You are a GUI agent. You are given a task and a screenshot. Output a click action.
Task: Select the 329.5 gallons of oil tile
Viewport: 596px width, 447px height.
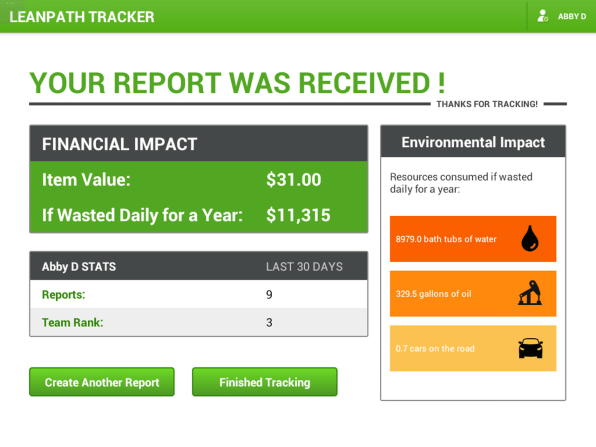click(473, 293)
